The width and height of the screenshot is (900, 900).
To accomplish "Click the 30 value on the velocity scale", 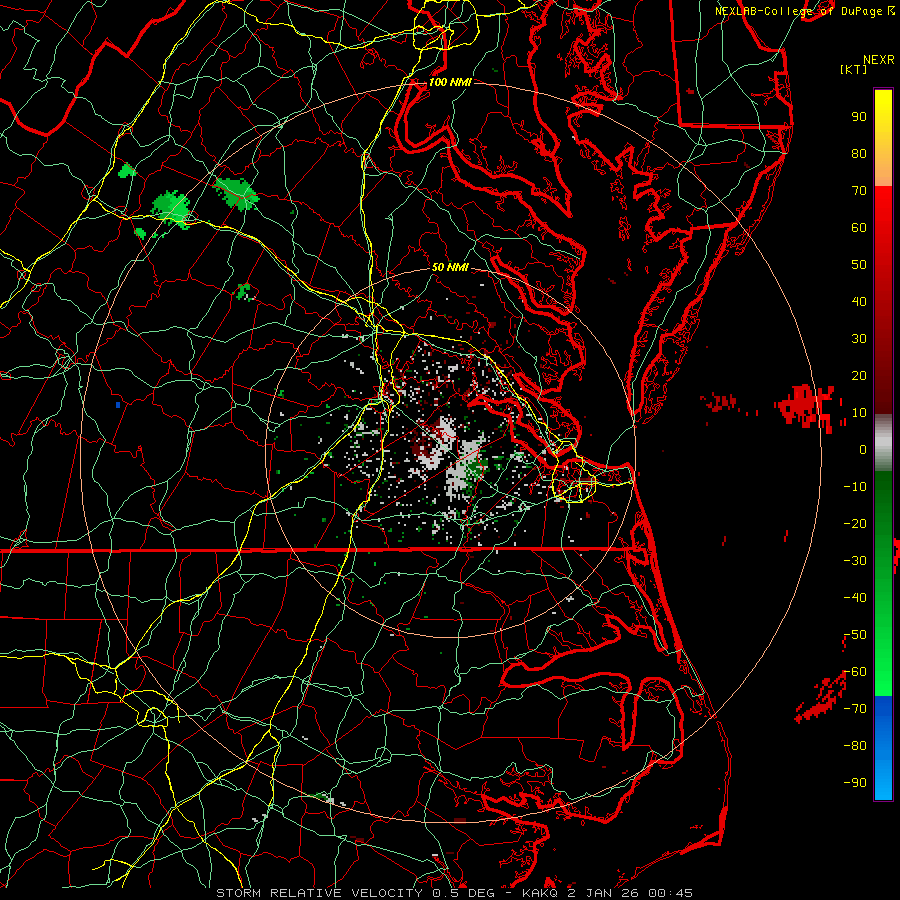I will pyautogui.click(x=859, y=339).
